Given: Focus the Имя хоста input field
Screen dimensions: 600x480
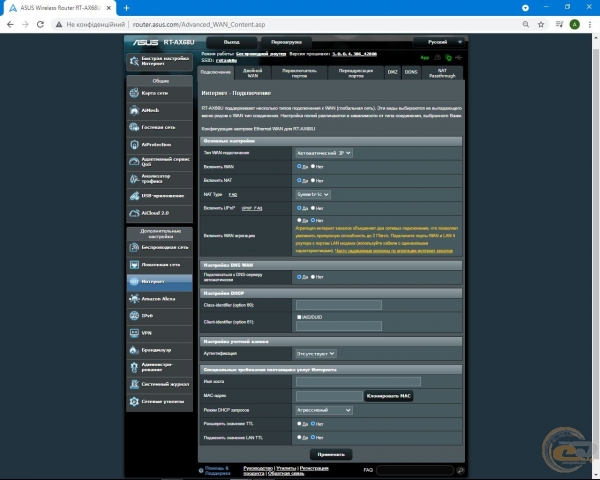Looking at the screenshot, I should (358, 382).
